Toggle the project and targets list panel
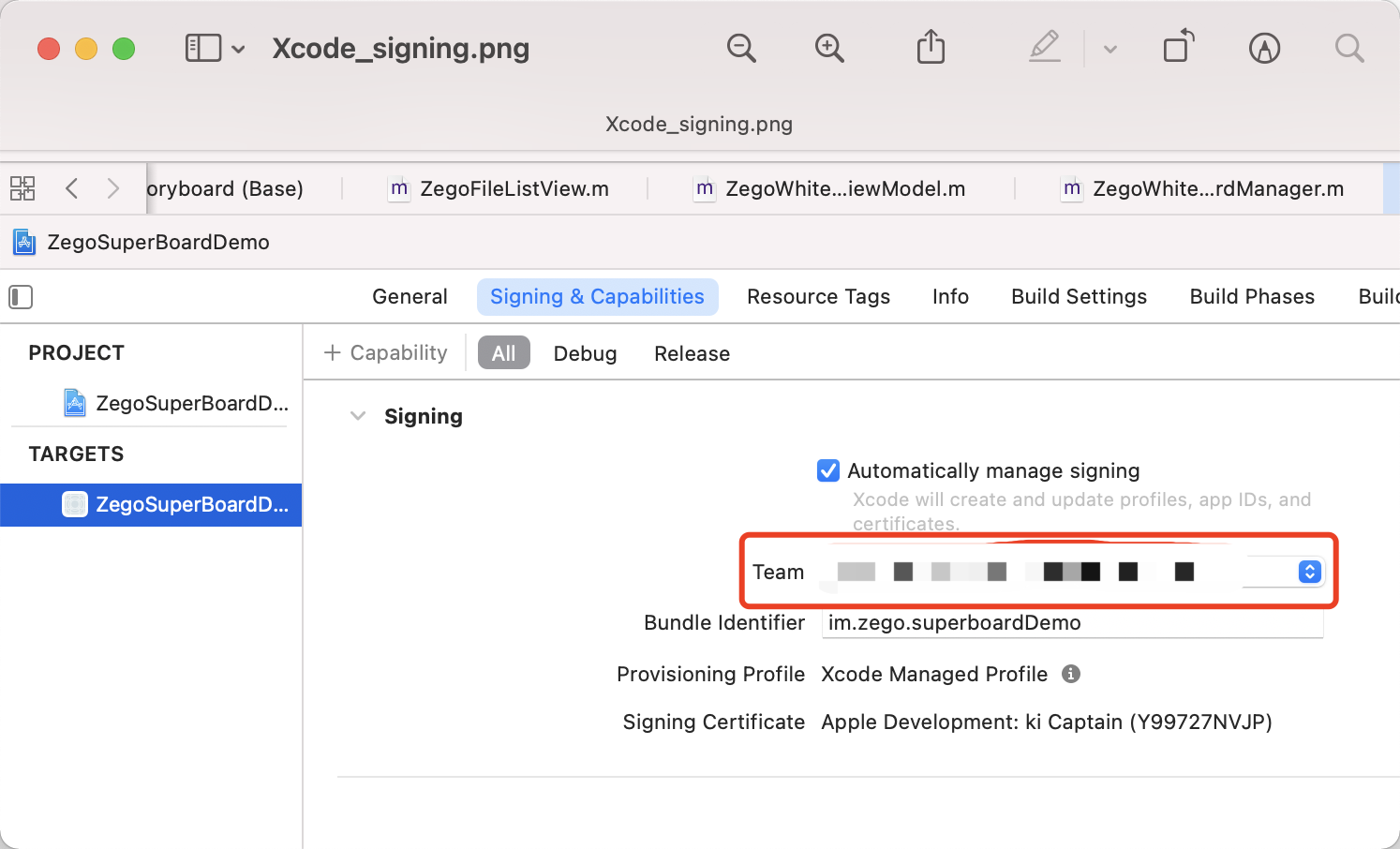1400x849 pixels. coord(21,297)
